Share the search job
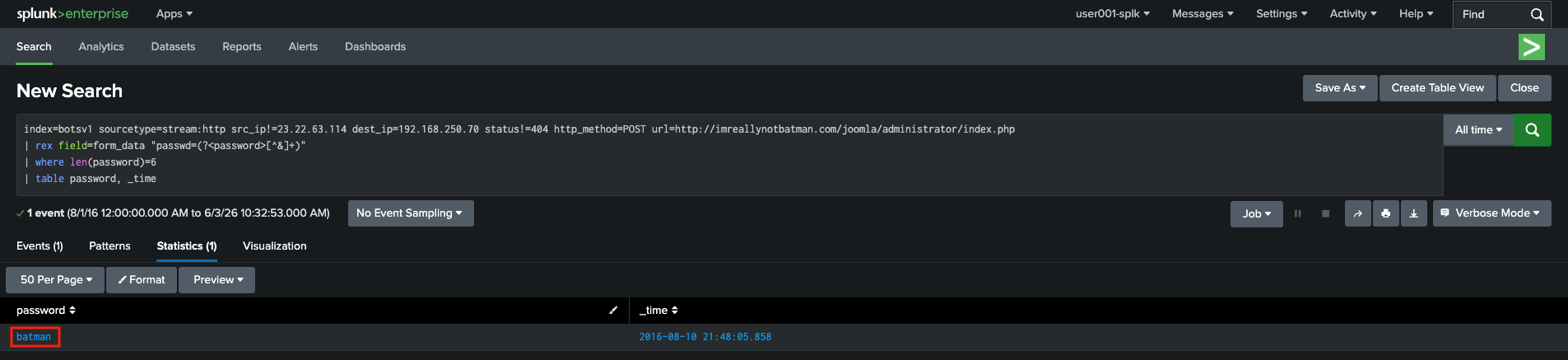Image resolution: width=1568 pixels, height=360 pixels. (x=1357, y=213)
